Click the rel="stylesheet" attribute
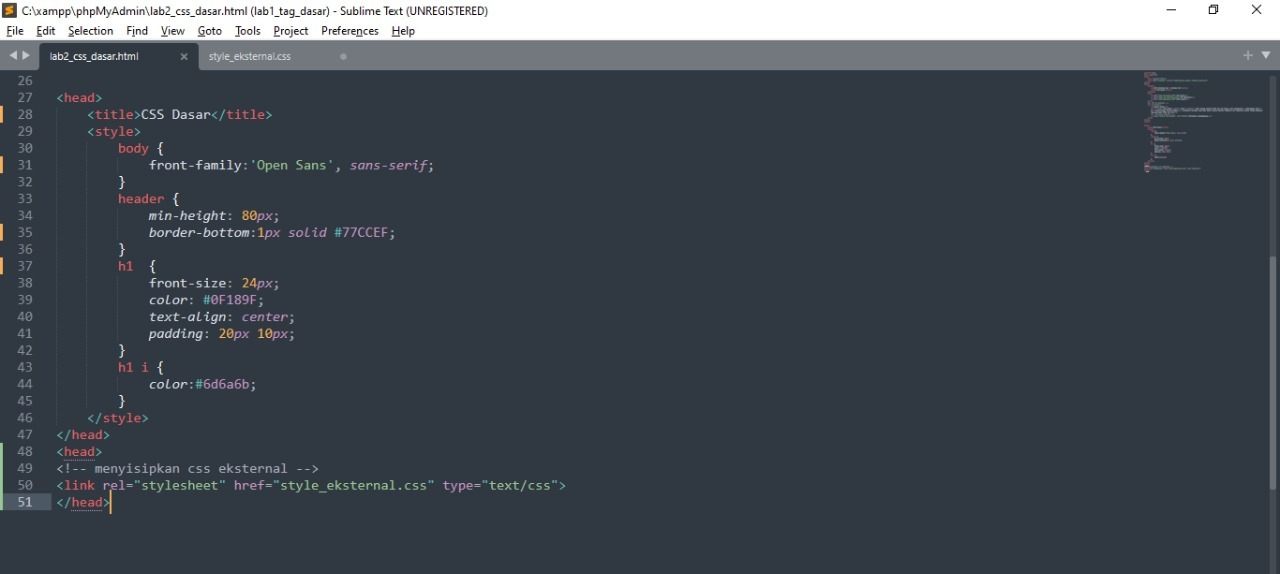1280x574 pixels. 164,485
